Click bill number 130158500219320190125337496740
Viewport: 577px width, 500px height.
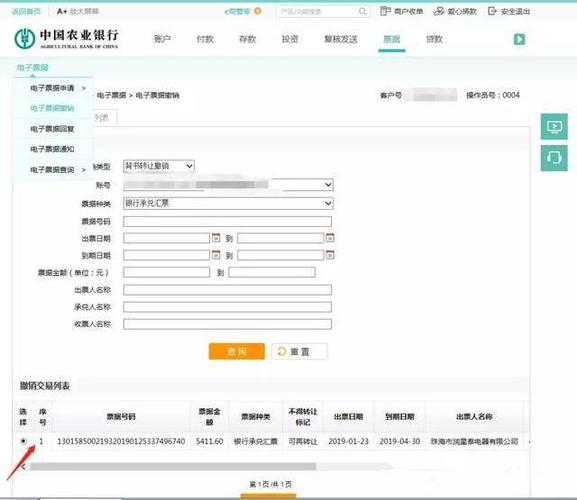click(121, 441)
